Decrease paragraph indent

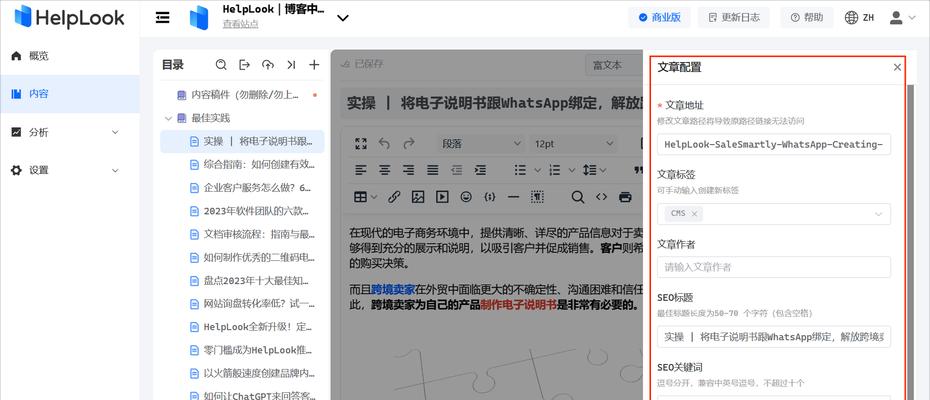(456, 170)
